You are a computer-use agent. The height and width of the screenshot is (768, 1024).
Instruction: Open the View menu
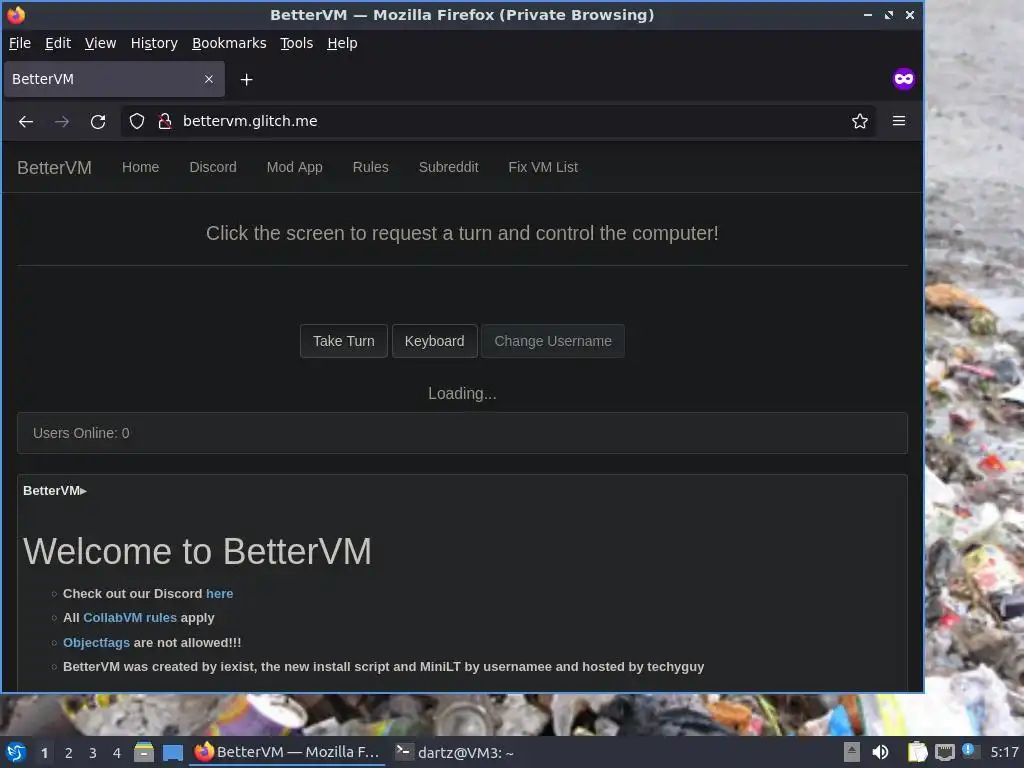(x=100, y=43)
